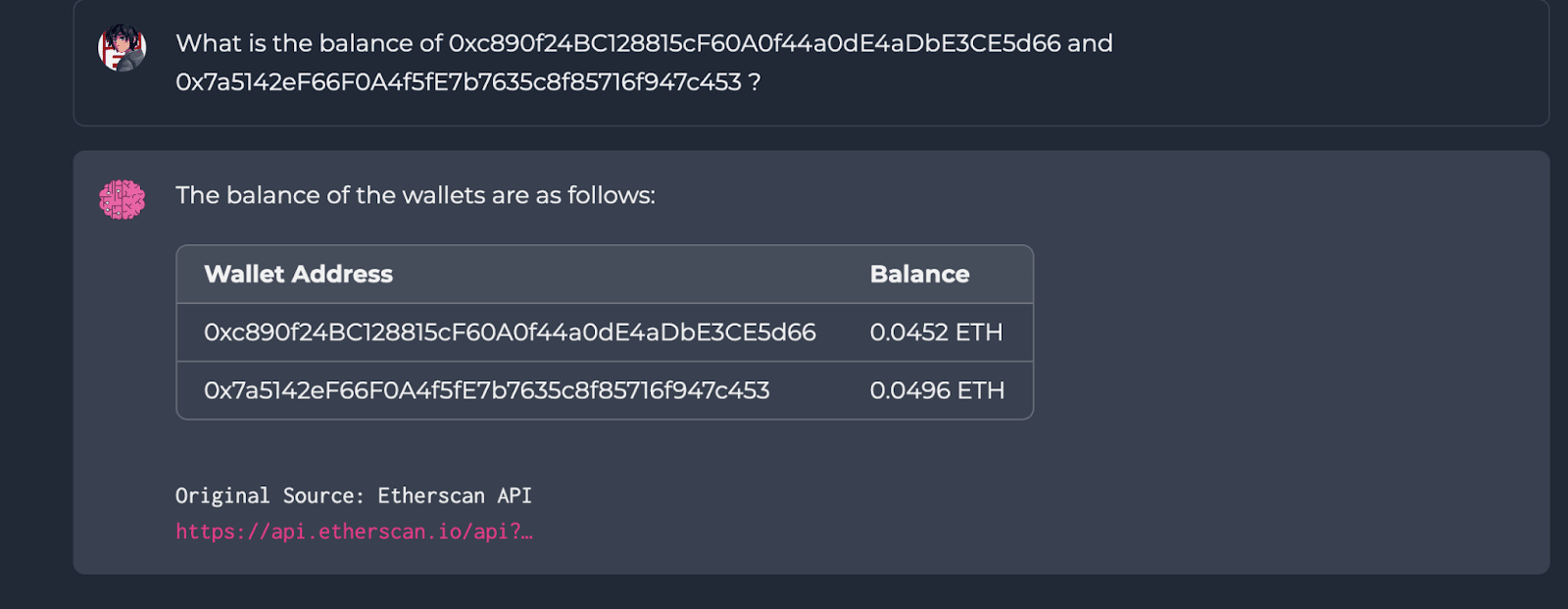
Task: Click the user's question message bubble
Action: point(784,63)
